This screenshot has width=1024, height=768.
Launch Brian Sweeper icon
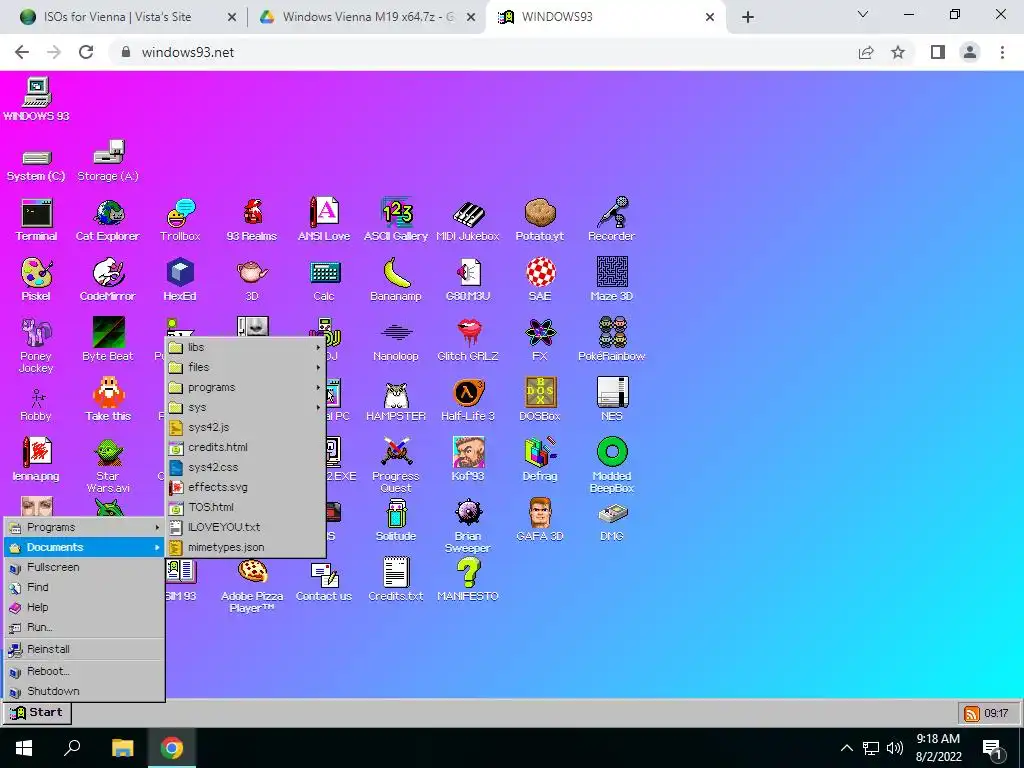468,526
